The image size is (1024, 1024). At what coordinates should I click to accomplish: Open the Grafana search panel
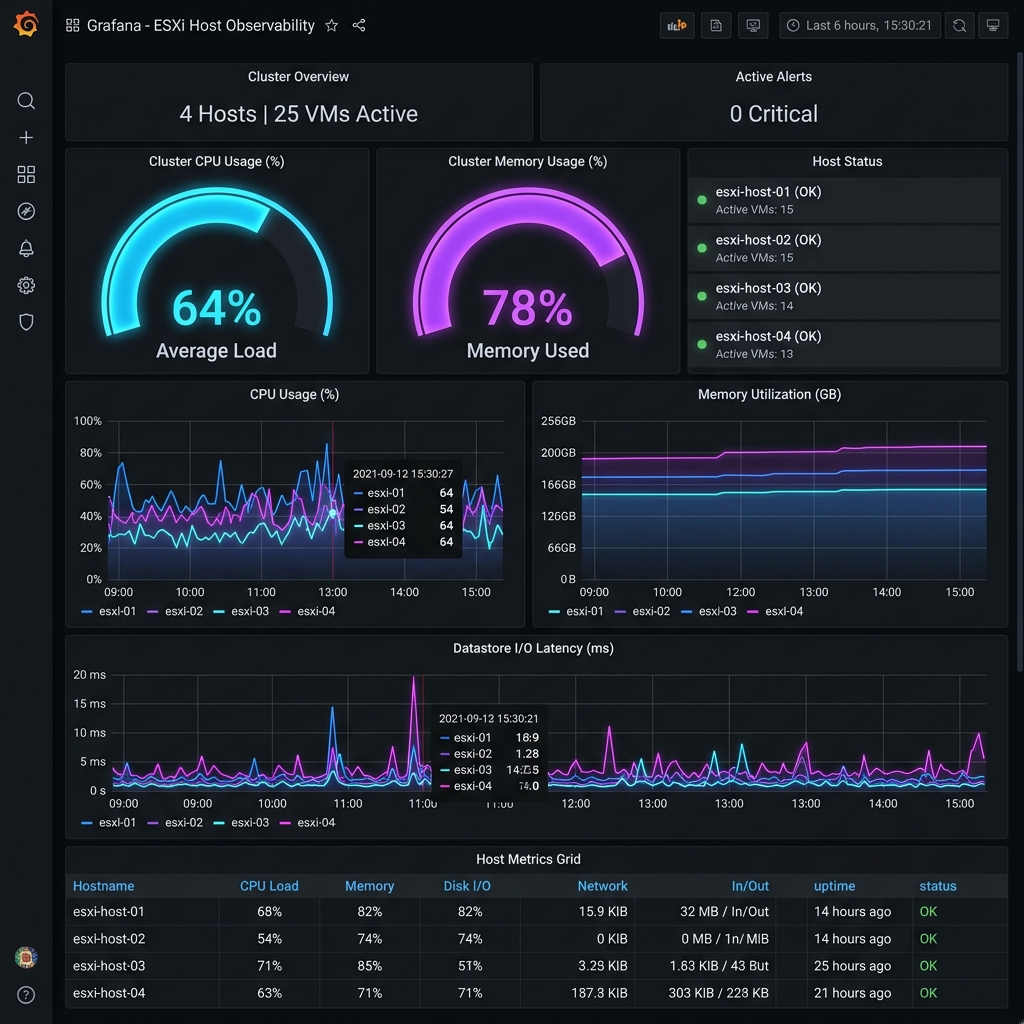click(x=26, y=100)
